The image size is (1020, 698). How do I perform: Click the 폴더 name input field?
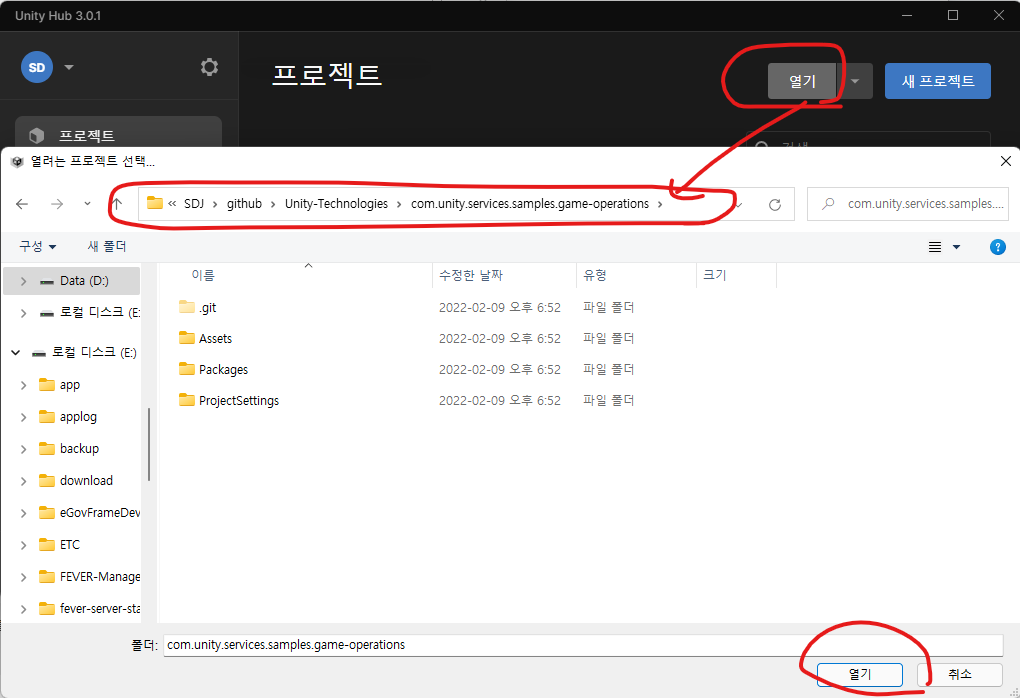coord(583,645)
